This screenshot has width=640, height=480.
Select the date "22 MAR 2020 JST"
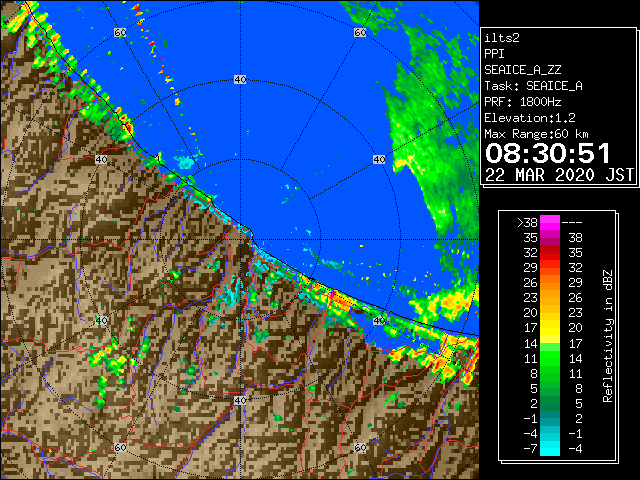pyautogui.click(x=559, y=175)
